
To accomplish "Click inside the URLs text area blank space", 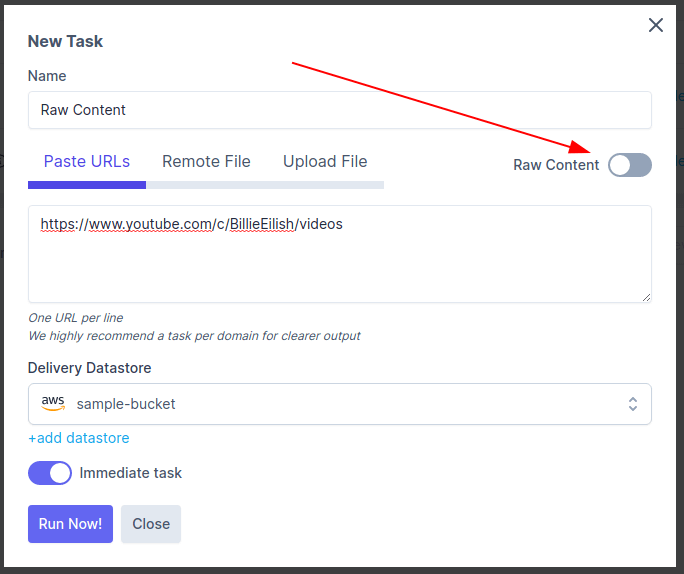I will pyautogui.click(x=340, y=270).
